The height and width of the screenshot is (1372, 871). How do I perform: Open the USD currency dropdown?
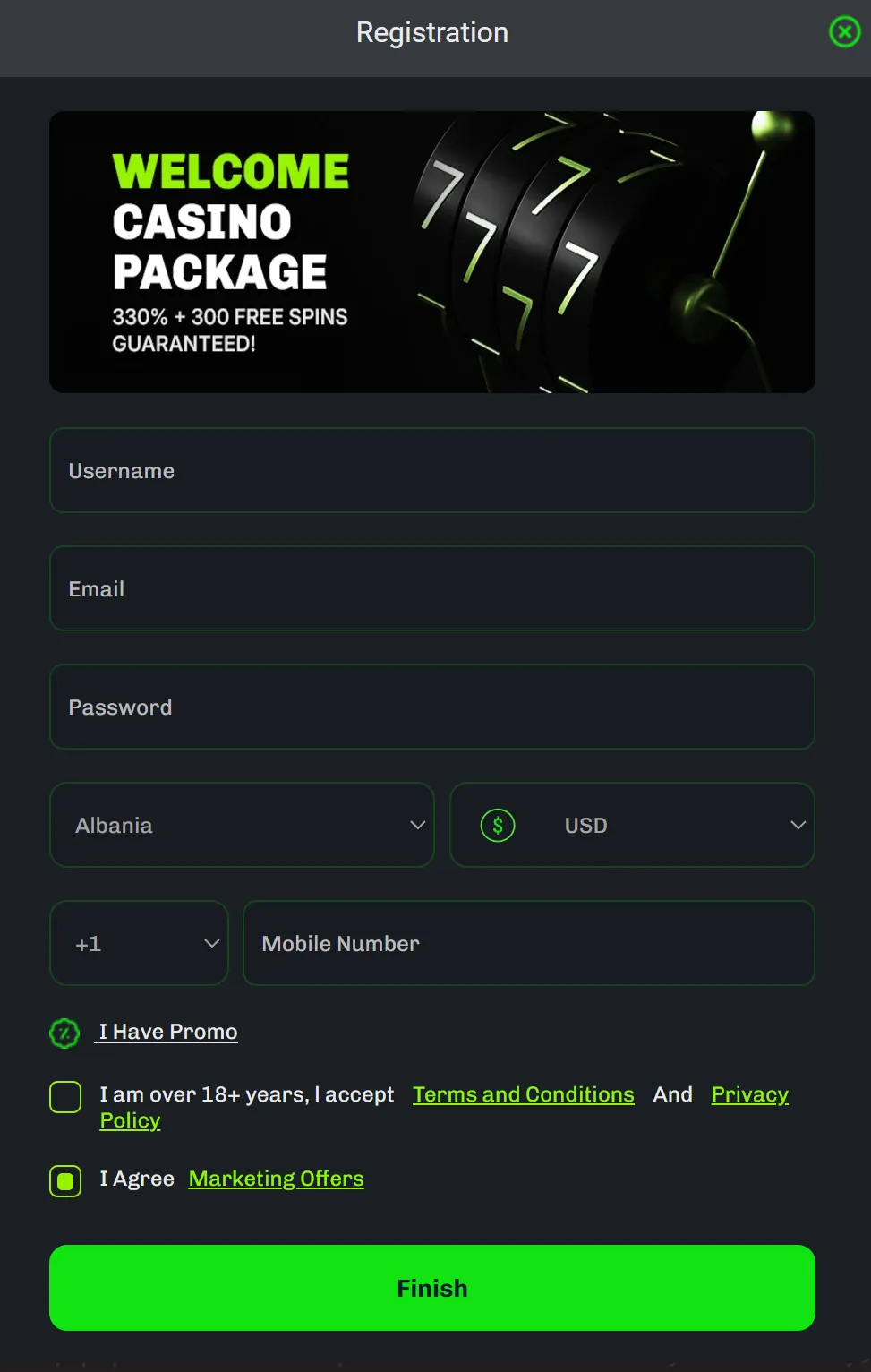[632, 825]
